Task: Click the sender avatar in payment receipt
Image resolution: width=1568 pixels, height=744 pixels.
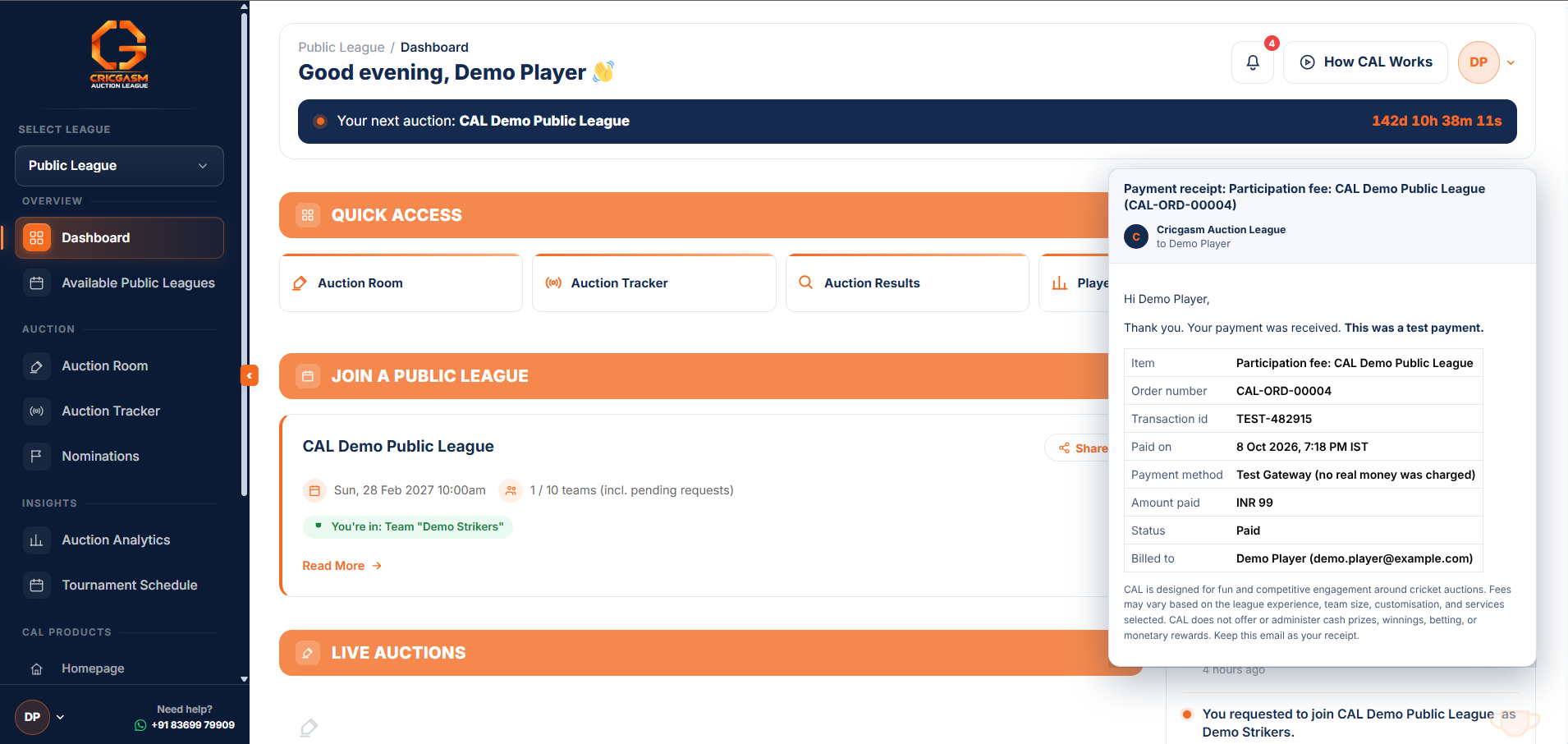Action: pyautogui.click(x=1136, y=237)
